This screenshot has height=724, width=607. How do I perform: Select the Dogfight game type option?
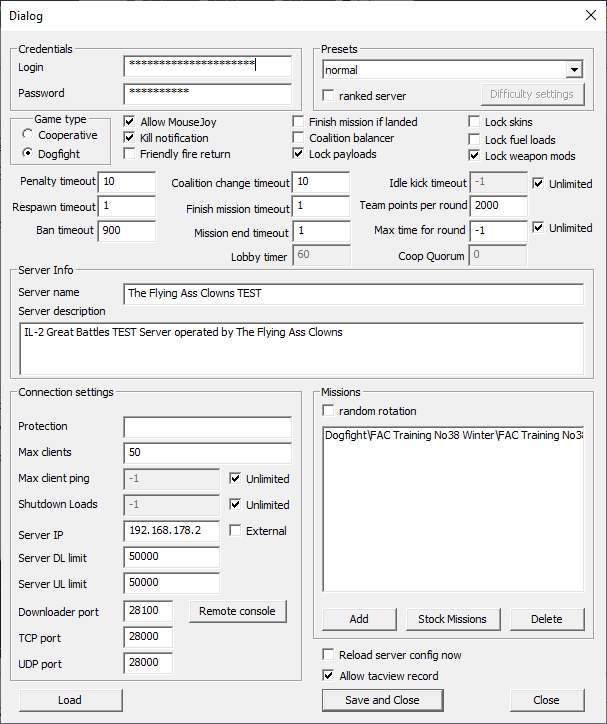tap(28, 154)
